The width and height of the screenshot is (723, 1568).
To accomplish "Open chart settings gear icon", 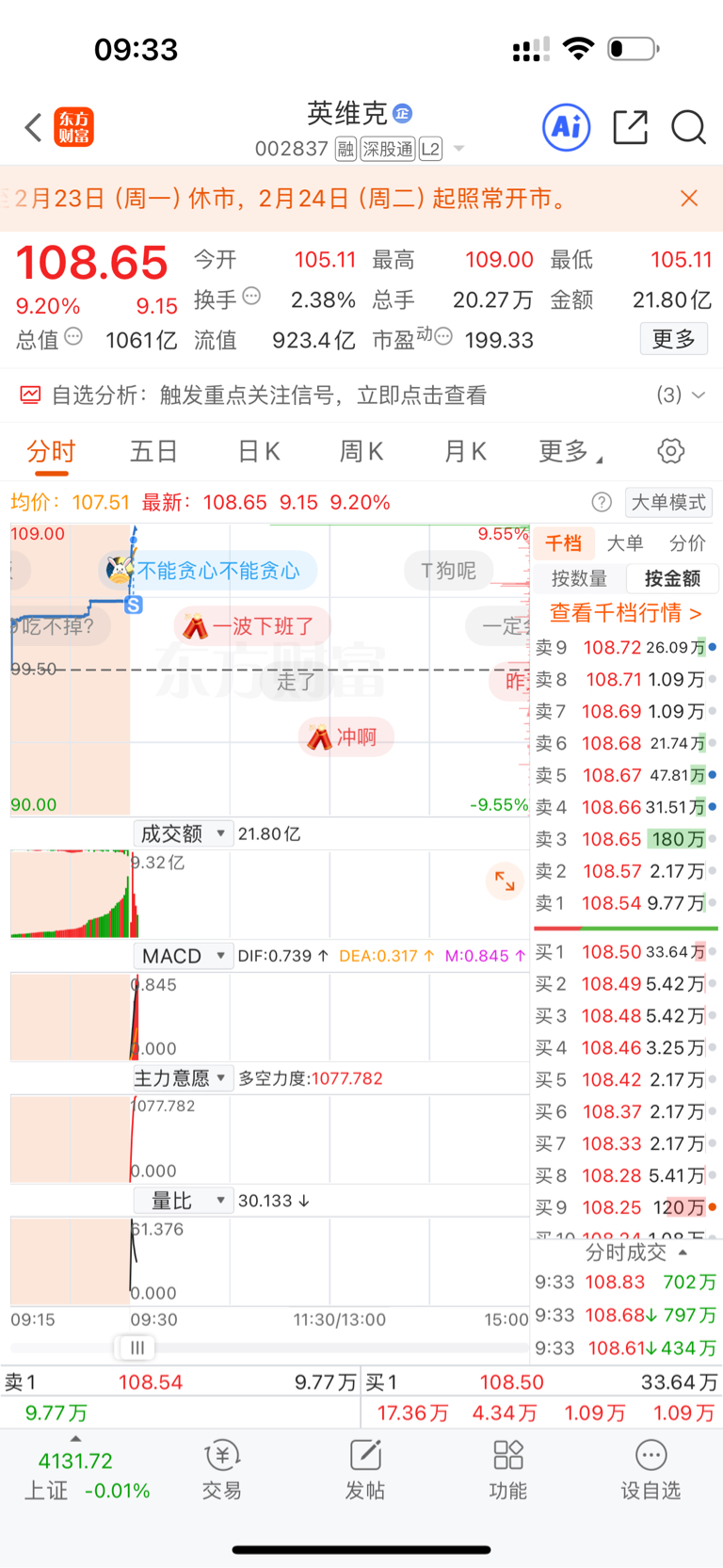I will [671, 451].
